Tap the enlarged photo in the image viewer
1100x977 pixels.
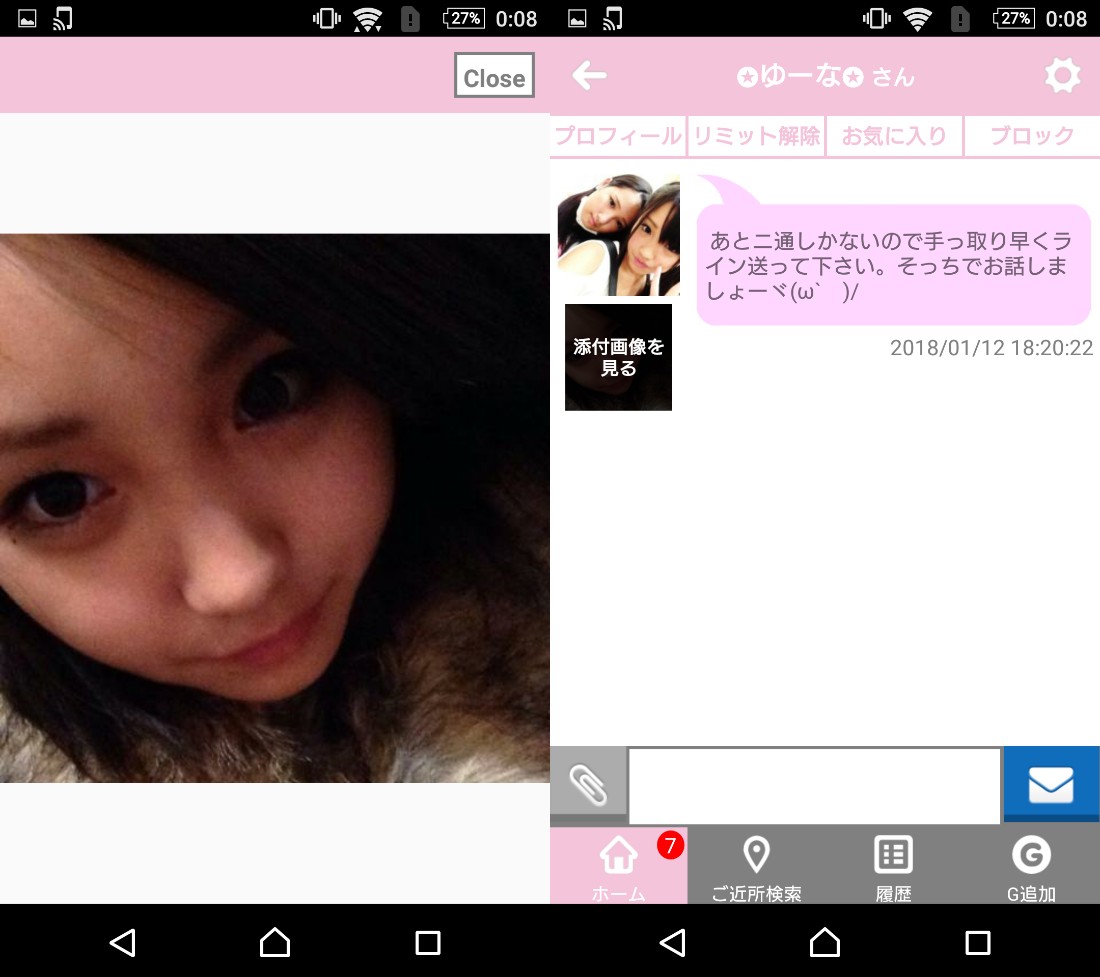pos(275,508)
